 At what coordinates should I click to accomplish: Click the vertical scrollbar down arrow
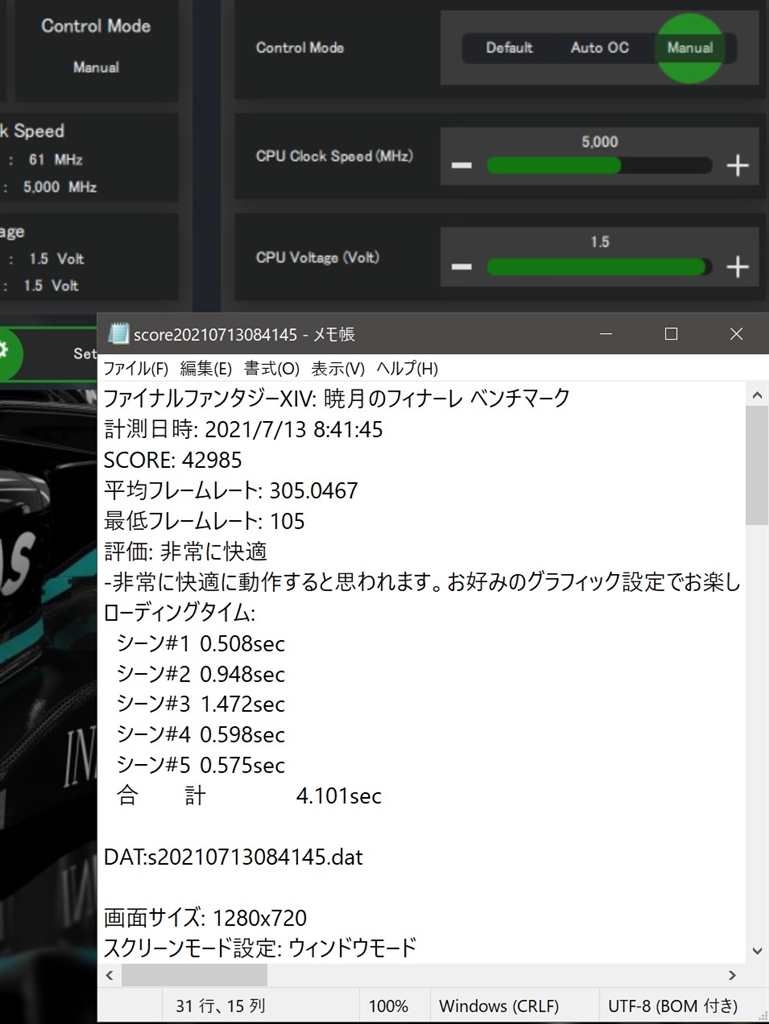click(x=757, y=951)
